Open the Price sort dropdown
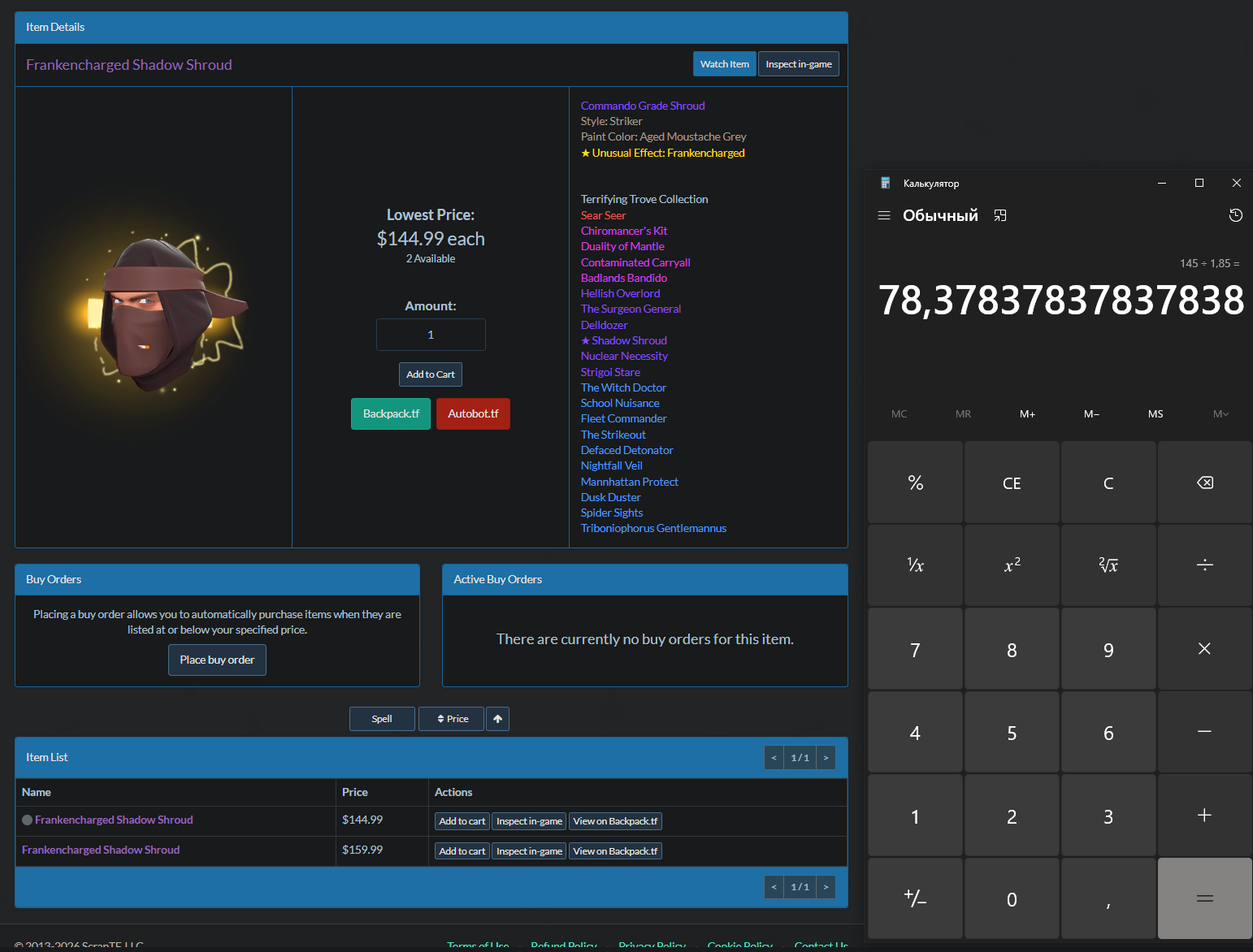Viewport: 1253px width, 952px height. (x=451, y=719)
